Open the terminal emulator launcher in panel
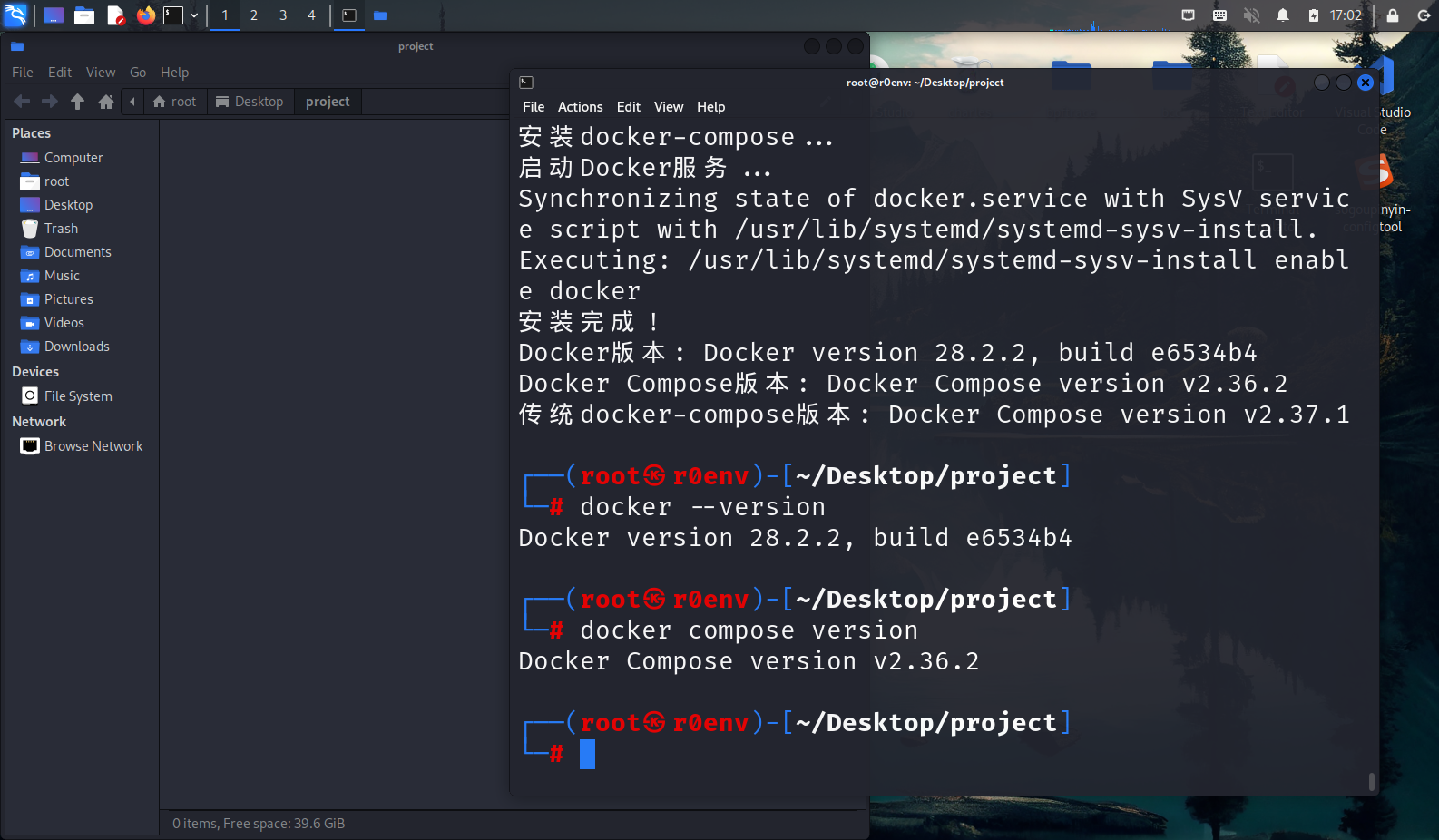The width and height of the screenshot is (1439, 840). tap(173, 15)
